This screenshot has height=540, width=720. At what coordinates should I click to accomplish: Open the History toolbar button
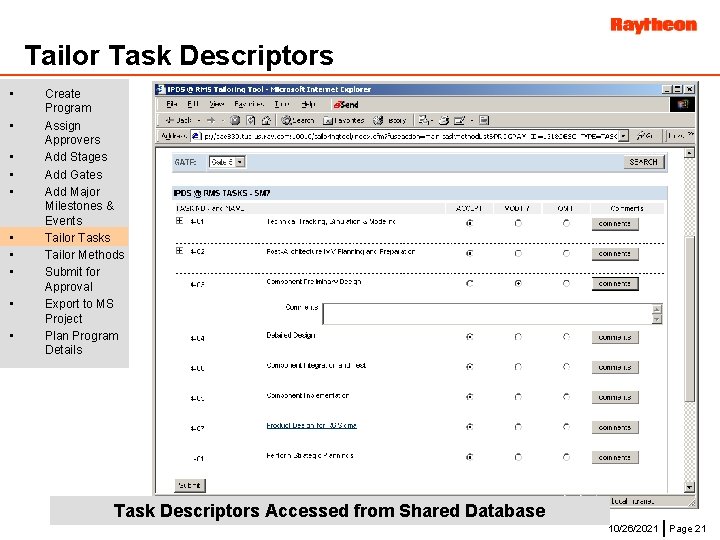(x=389, y=120)
